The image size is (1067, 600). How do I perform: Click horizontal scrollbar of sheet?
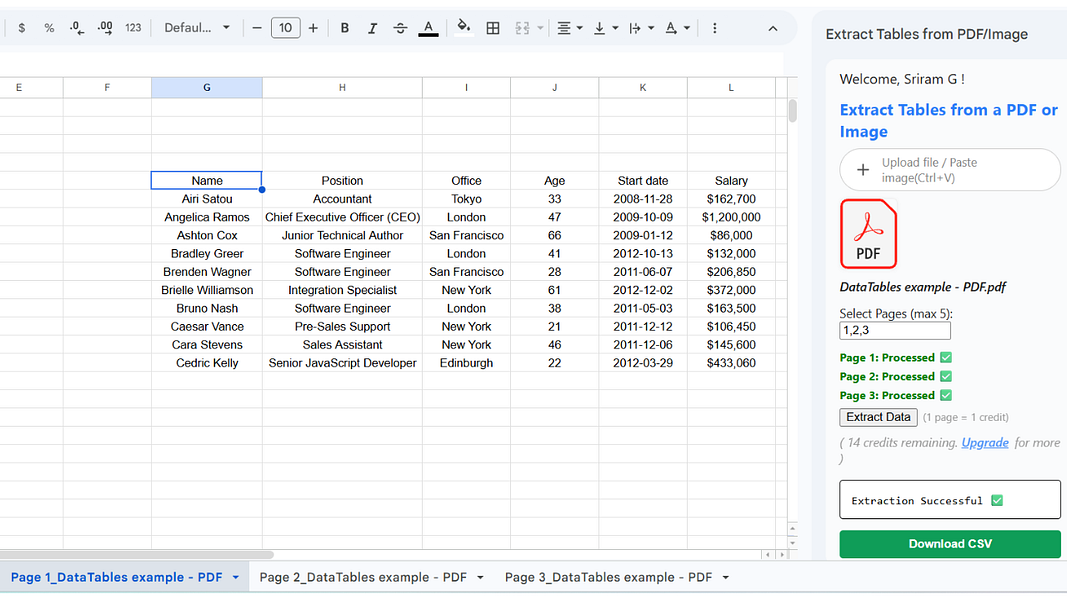(136, 554)
